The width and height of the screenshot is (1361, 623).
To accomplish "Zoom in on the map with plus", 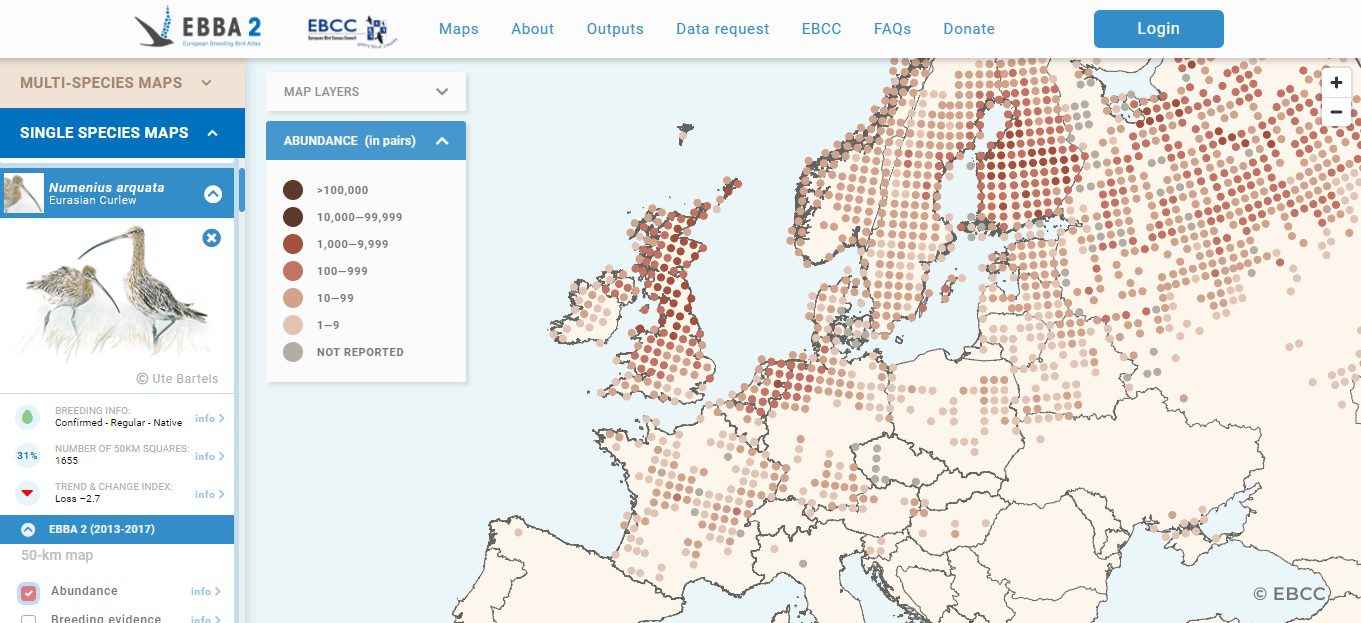I will coord(1336,83).
